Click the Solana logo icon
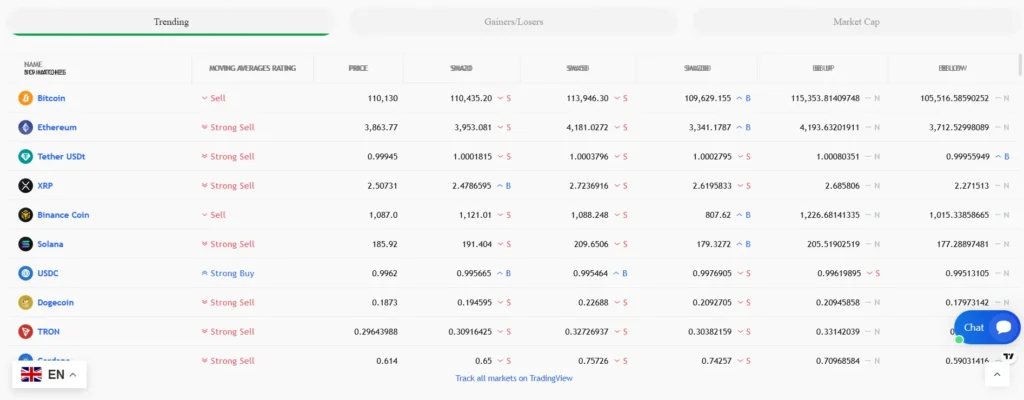1024x400 pixels. pos(26,244)
